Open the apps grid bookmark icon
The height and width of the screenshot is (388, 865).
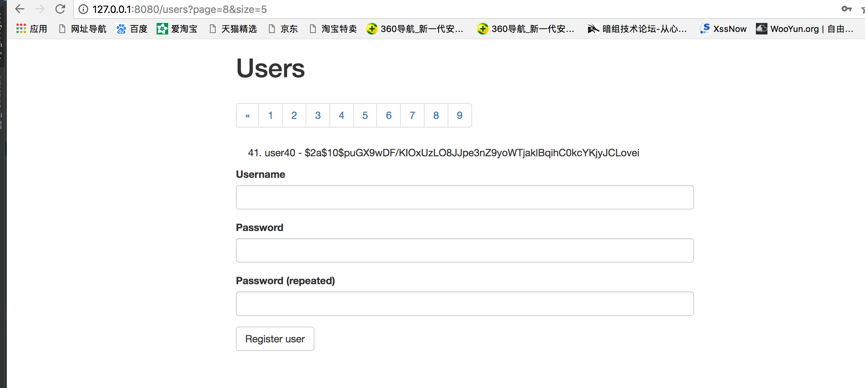pyautogui.click(x=22, y=29)
